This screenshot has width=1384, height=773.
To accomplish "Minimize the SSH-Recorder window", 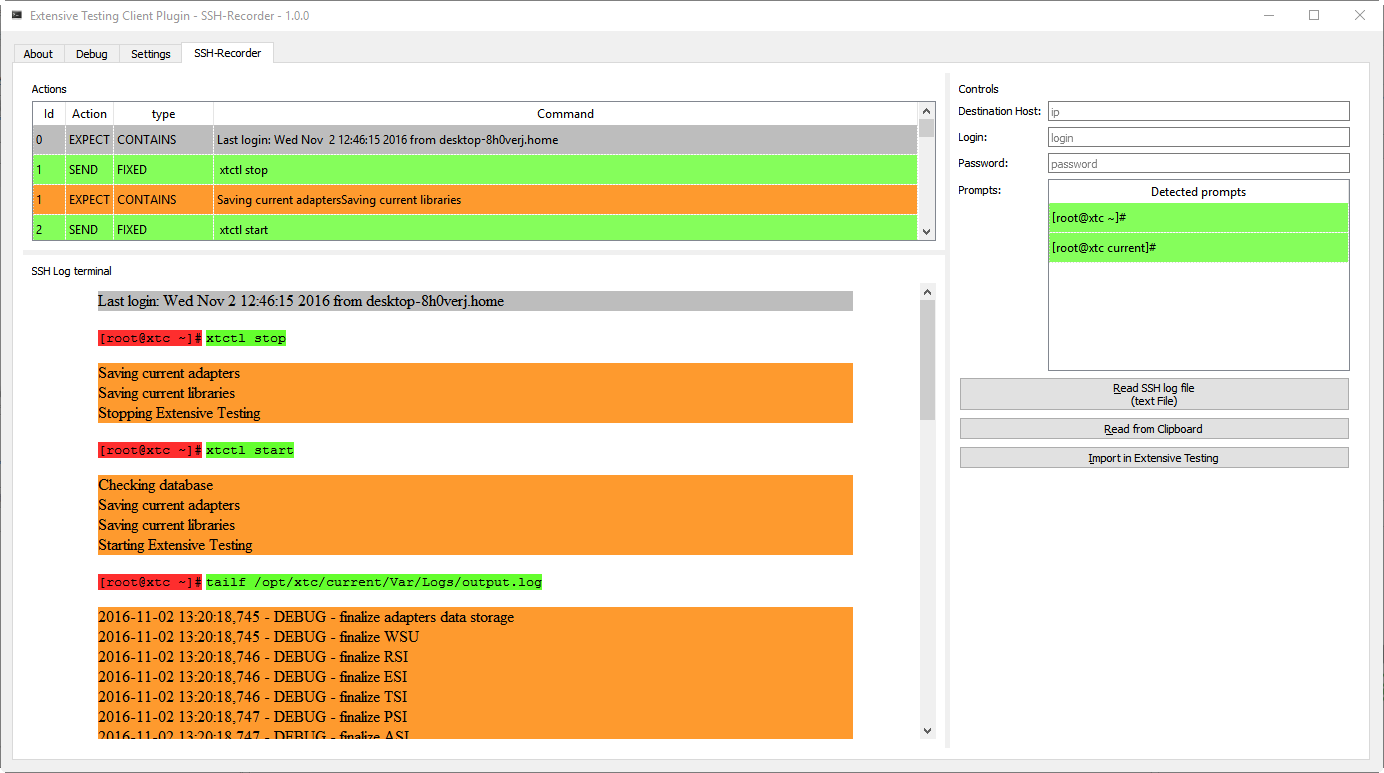I will [x=1268, y=15].
